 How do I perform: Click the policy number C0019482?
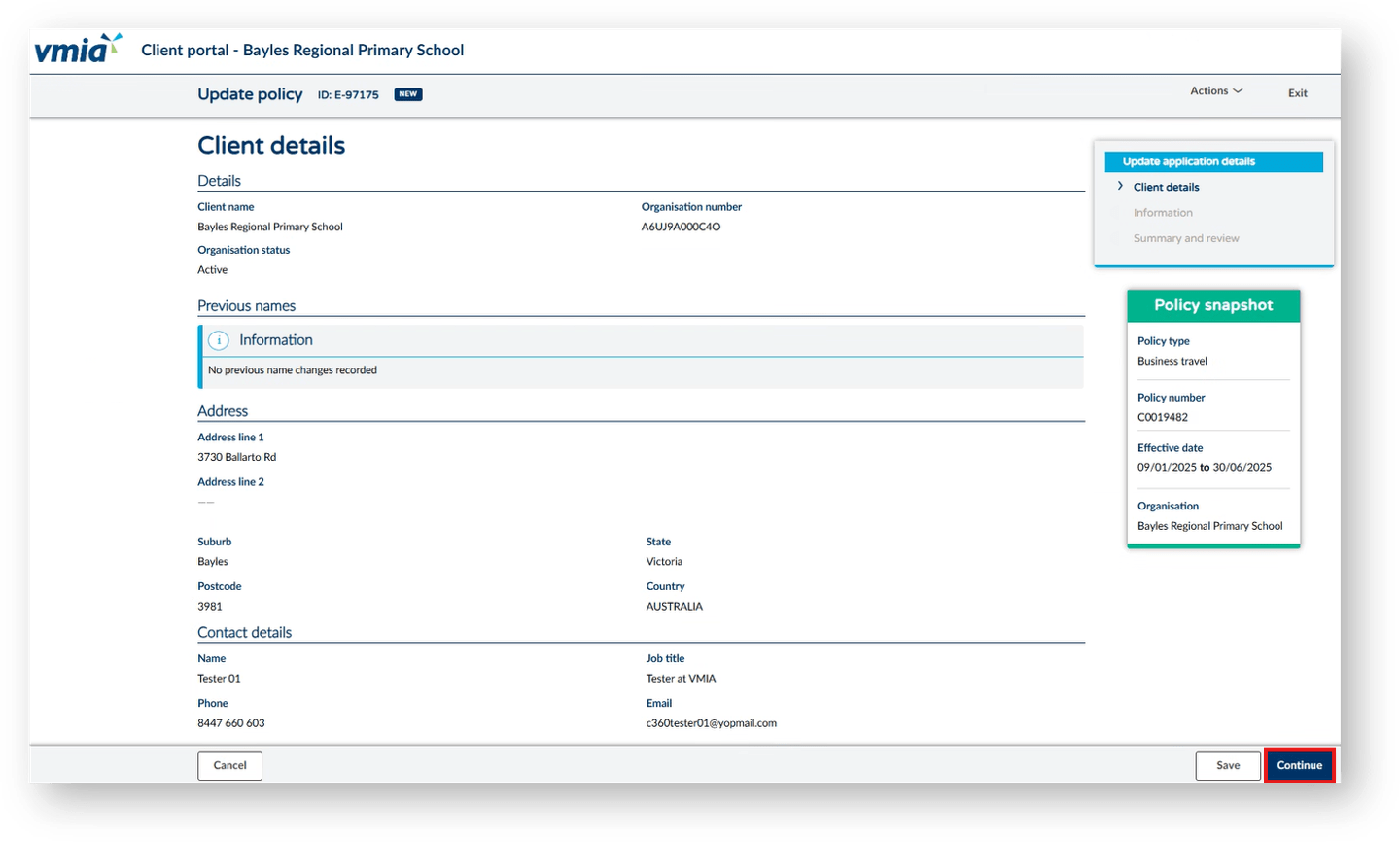(x=1161, y=417)
